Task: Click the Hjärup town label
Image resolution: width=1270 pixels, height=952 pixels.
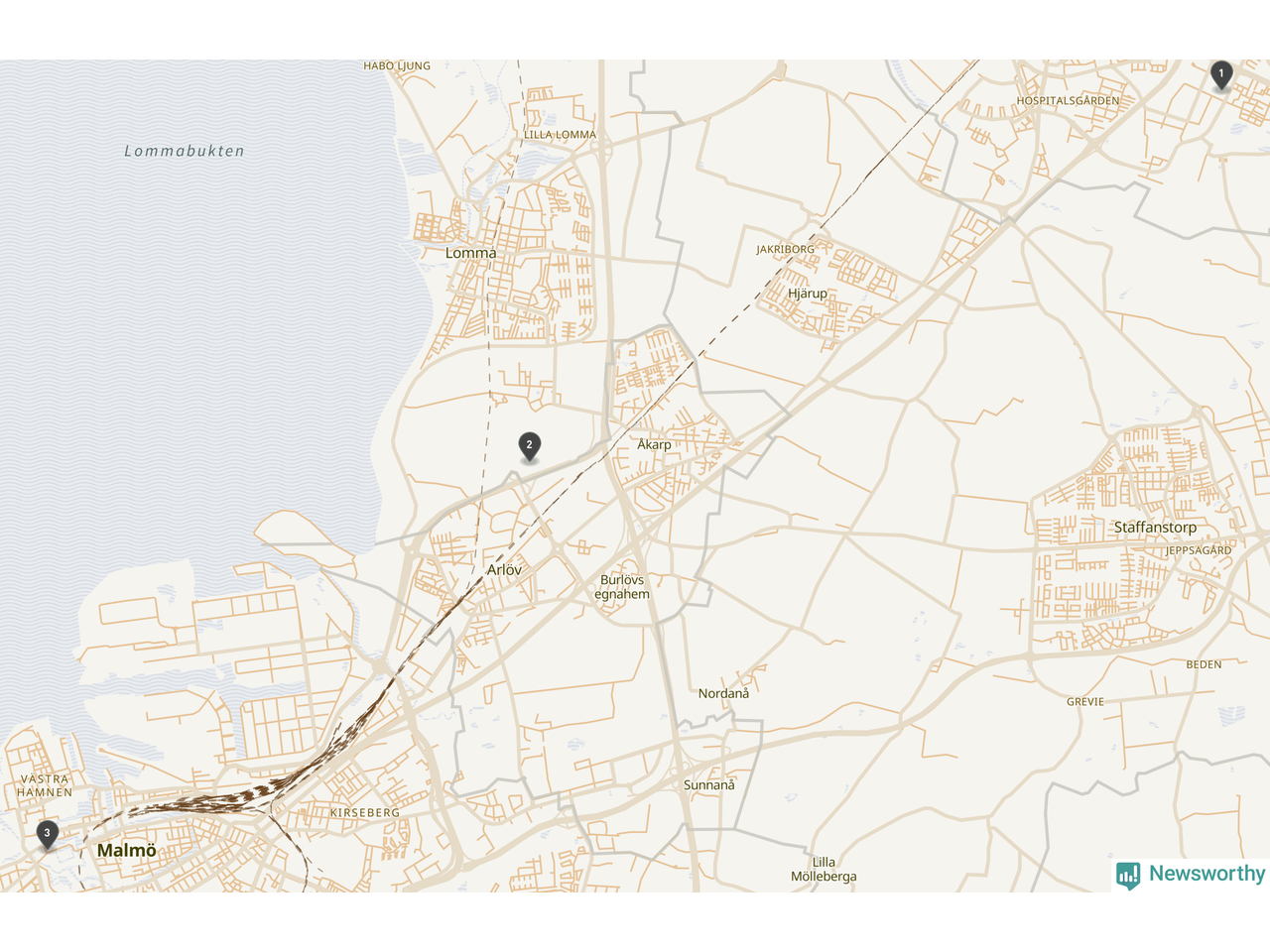Action: (808, 294)
